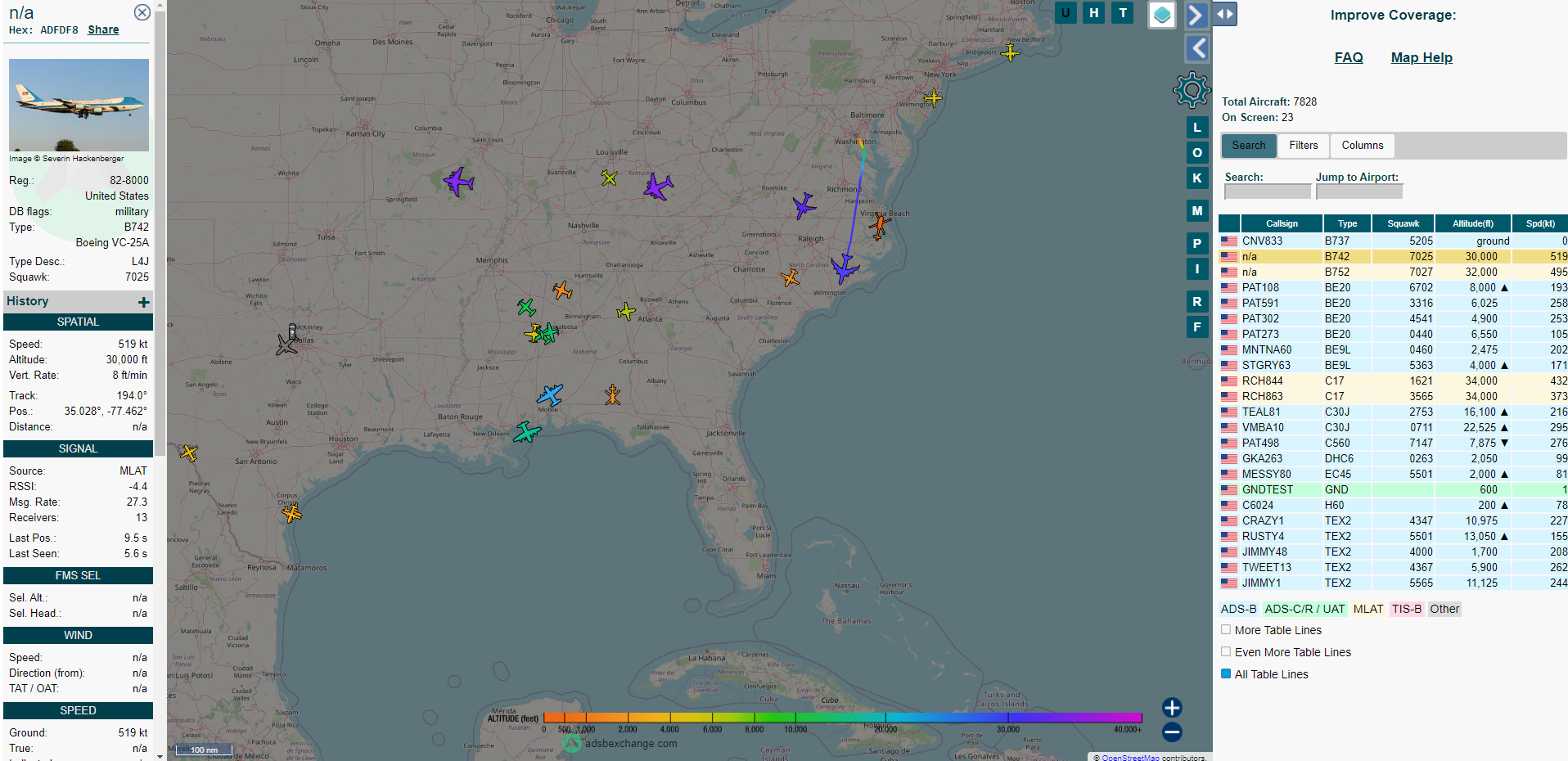The width and height of the screenshot is (1568, 761).
Task: Switch to the Search tab
Action: pos(1249,146)
